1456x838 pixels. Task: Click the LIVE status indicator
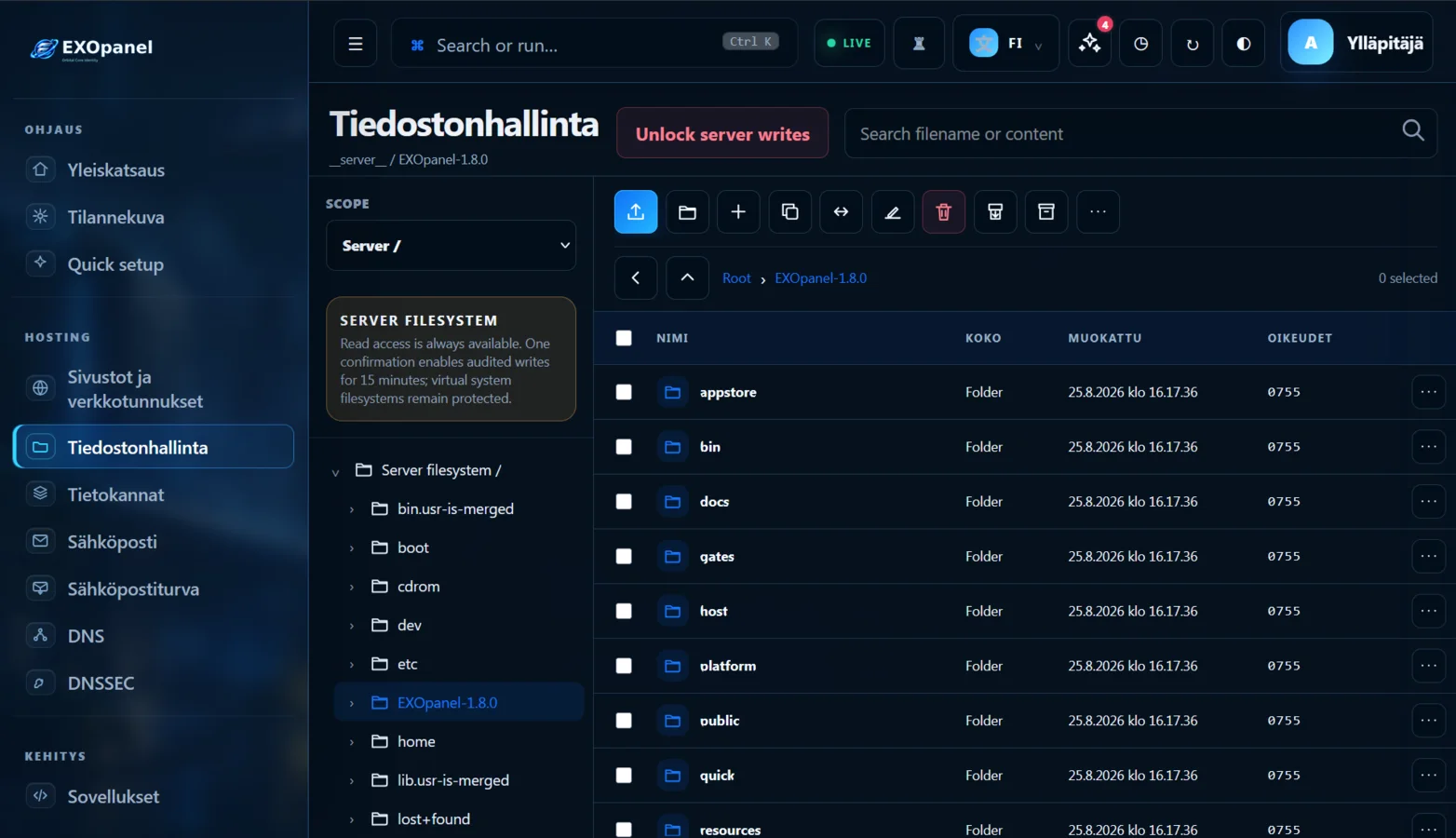click(x=849, y=43)
